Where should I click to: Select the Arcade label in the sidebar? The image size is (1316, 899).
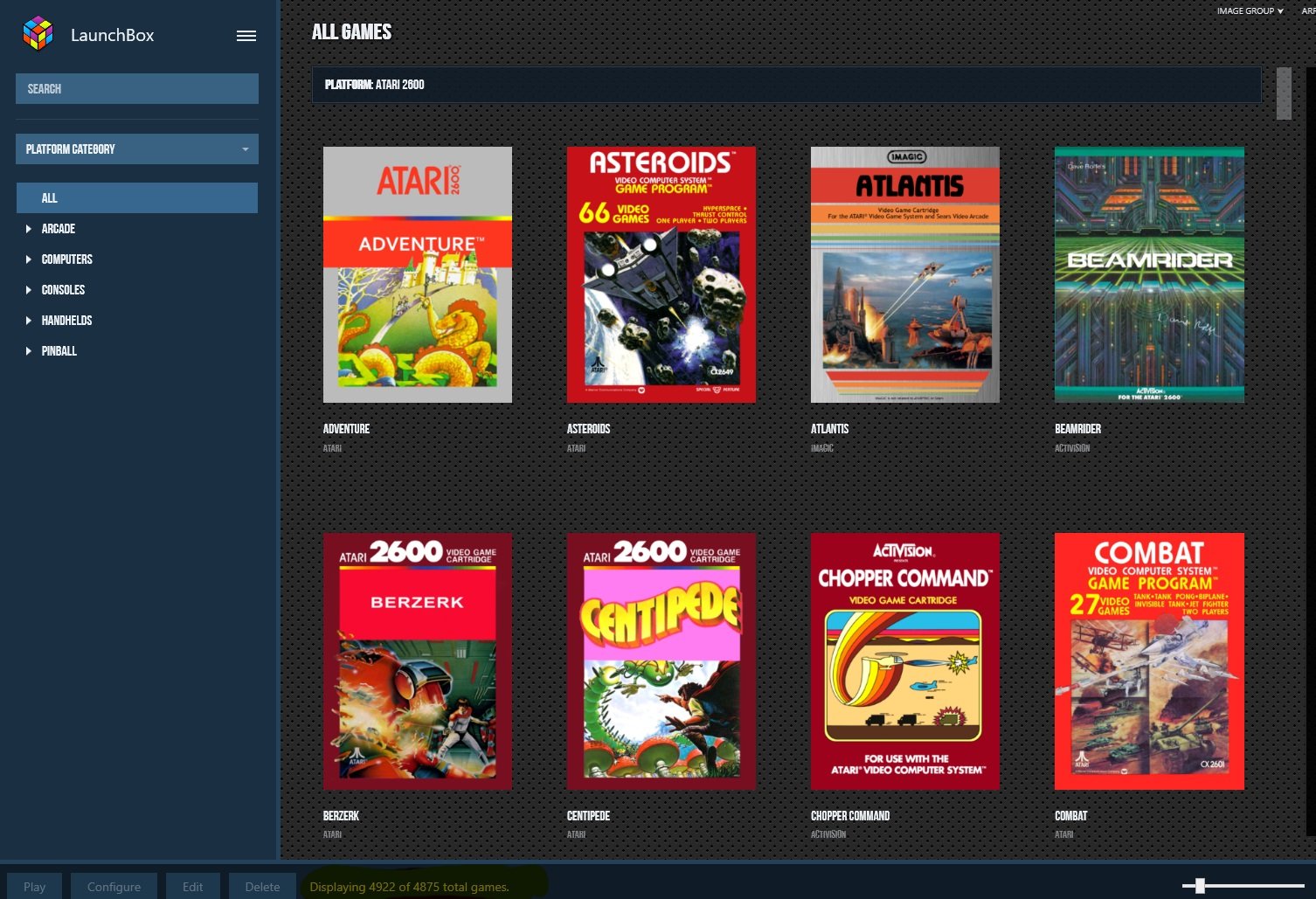(59, 229)
